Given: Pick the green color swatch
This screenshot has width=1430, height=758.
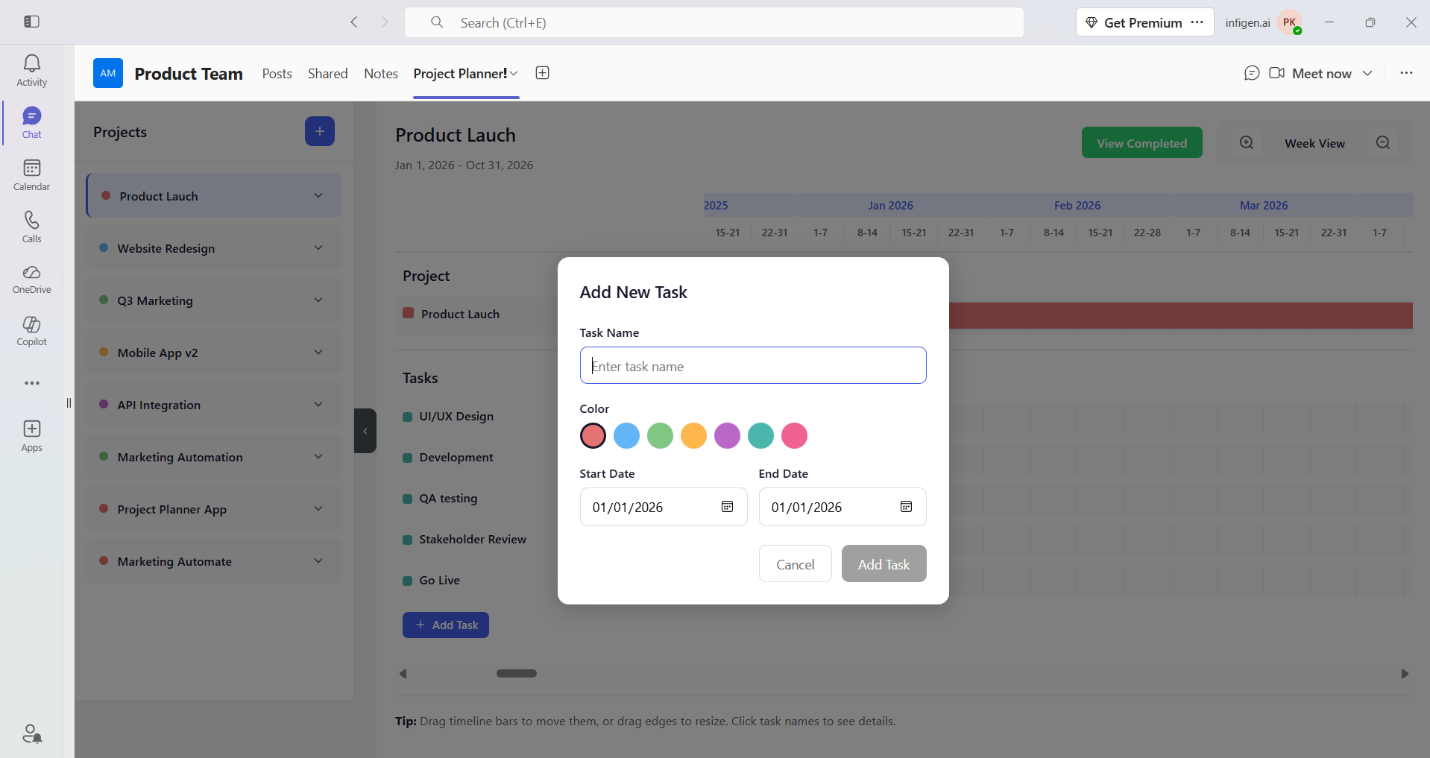Looking at the screenshot, I should coord(660,436).
